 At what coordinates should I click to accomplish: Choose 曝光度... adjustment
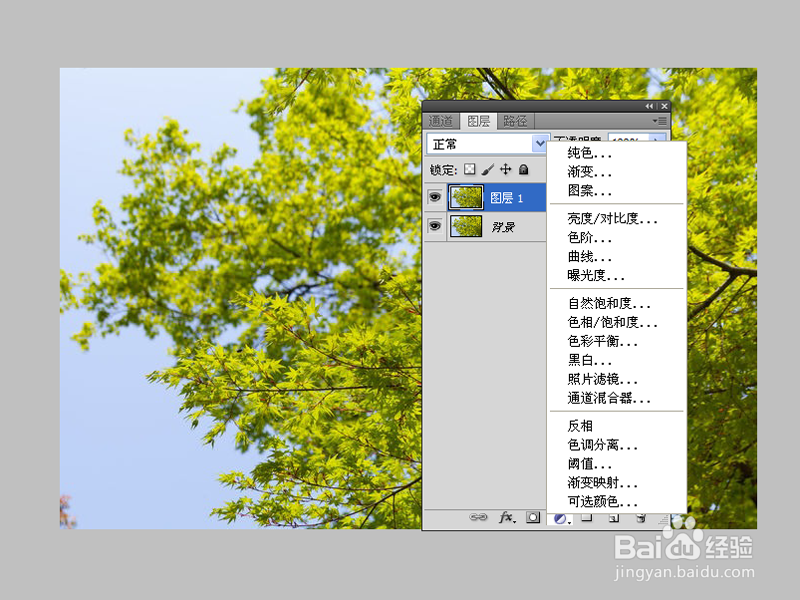[x=596, y=276]
